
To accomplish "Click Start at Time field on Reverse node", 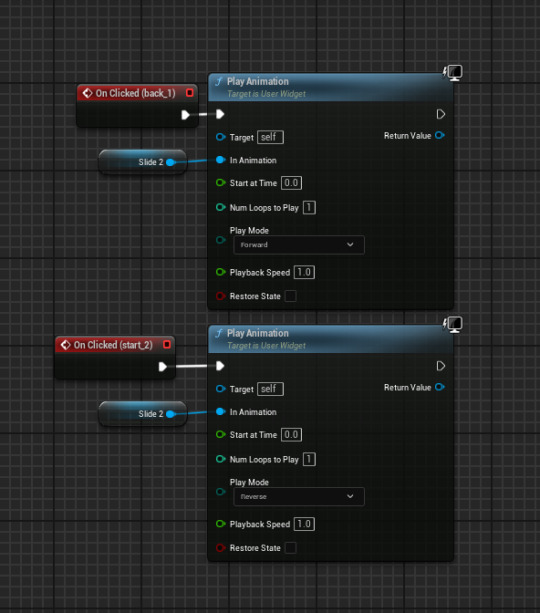I will [x=291, y=434].
